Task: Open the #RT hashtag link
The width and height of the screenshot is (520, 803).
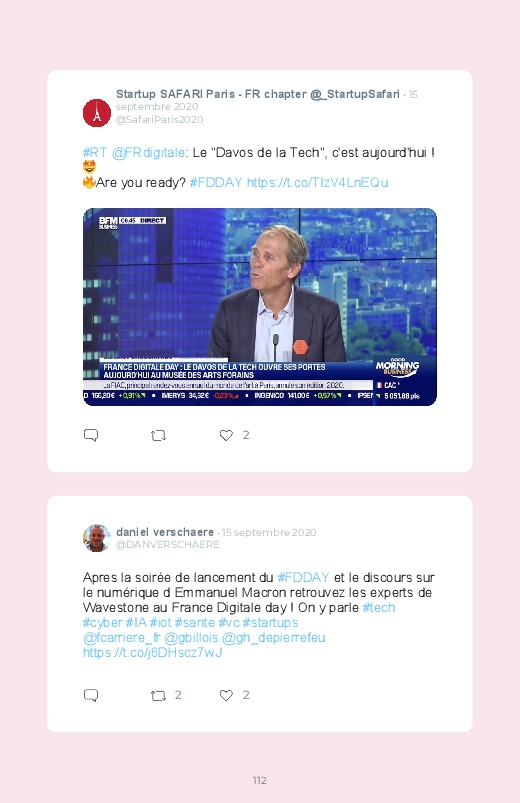Action: (x=95, y=153)
